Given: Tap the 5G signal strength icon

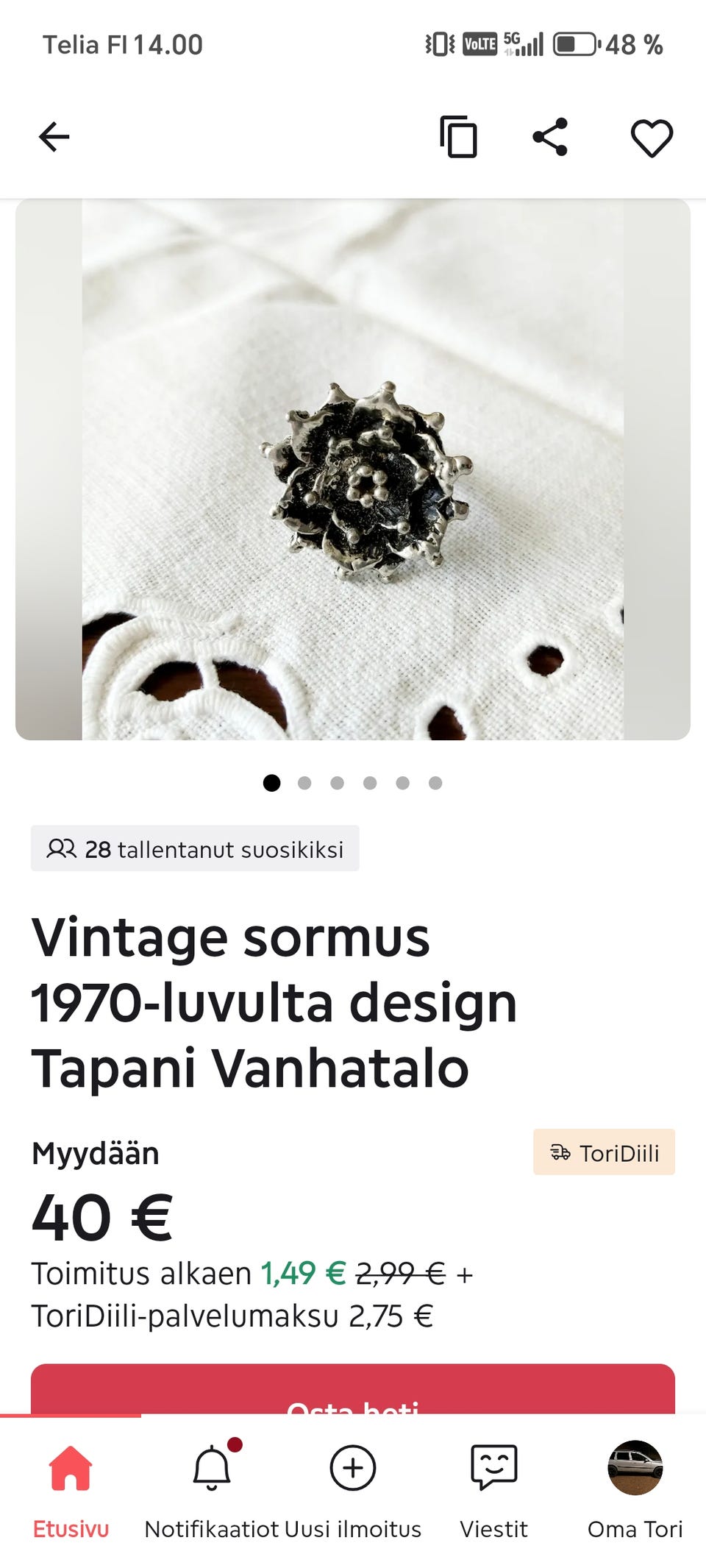Looking at the screenshot, I should [x=524, y=44].
